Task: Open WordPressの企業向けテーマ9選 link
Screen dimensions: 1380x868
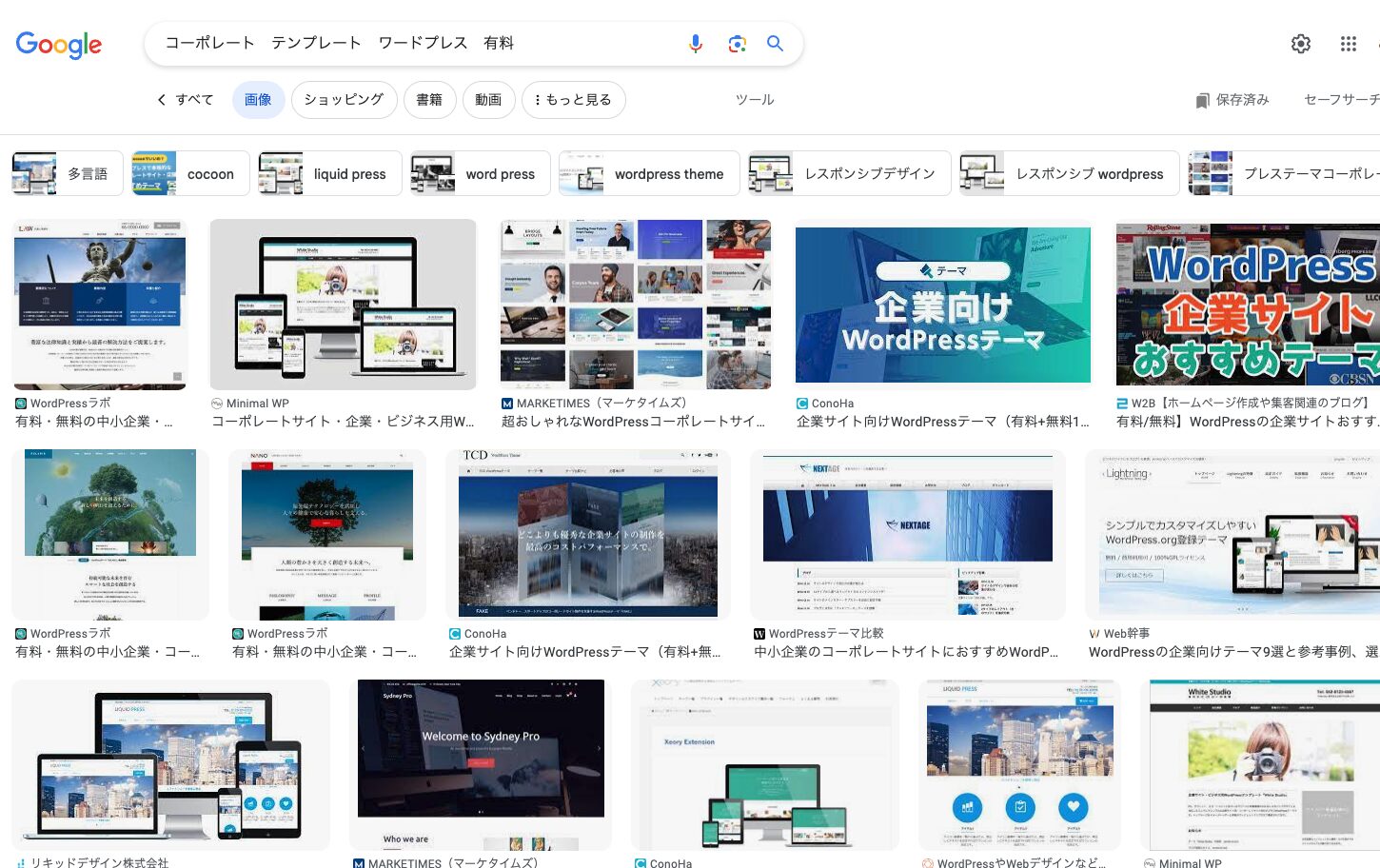Action: (x=1233, y=652)
